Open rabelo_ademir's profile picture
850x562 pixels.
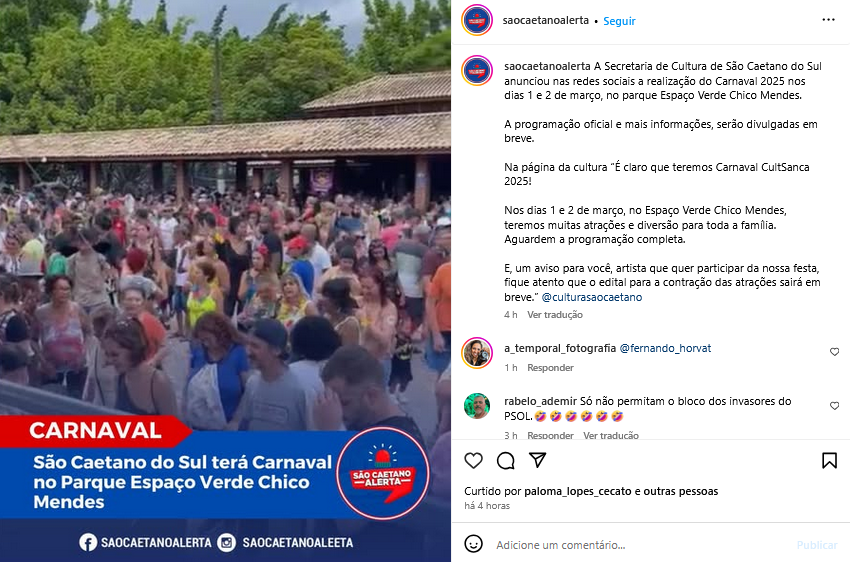(x=476, y=406)
